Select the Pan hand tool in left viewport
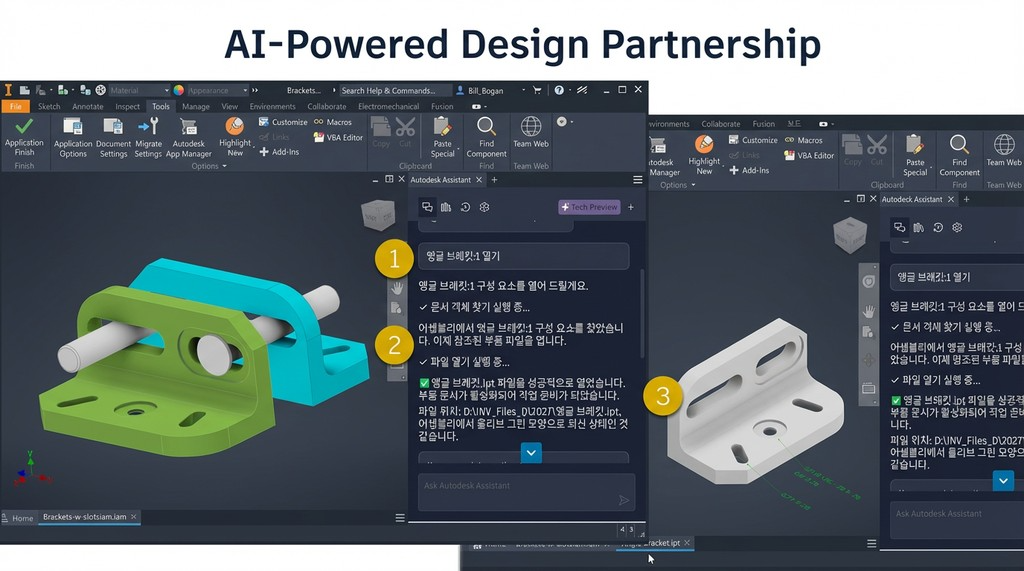Screen dimensions: 1024x571 (x=396, y=288)
